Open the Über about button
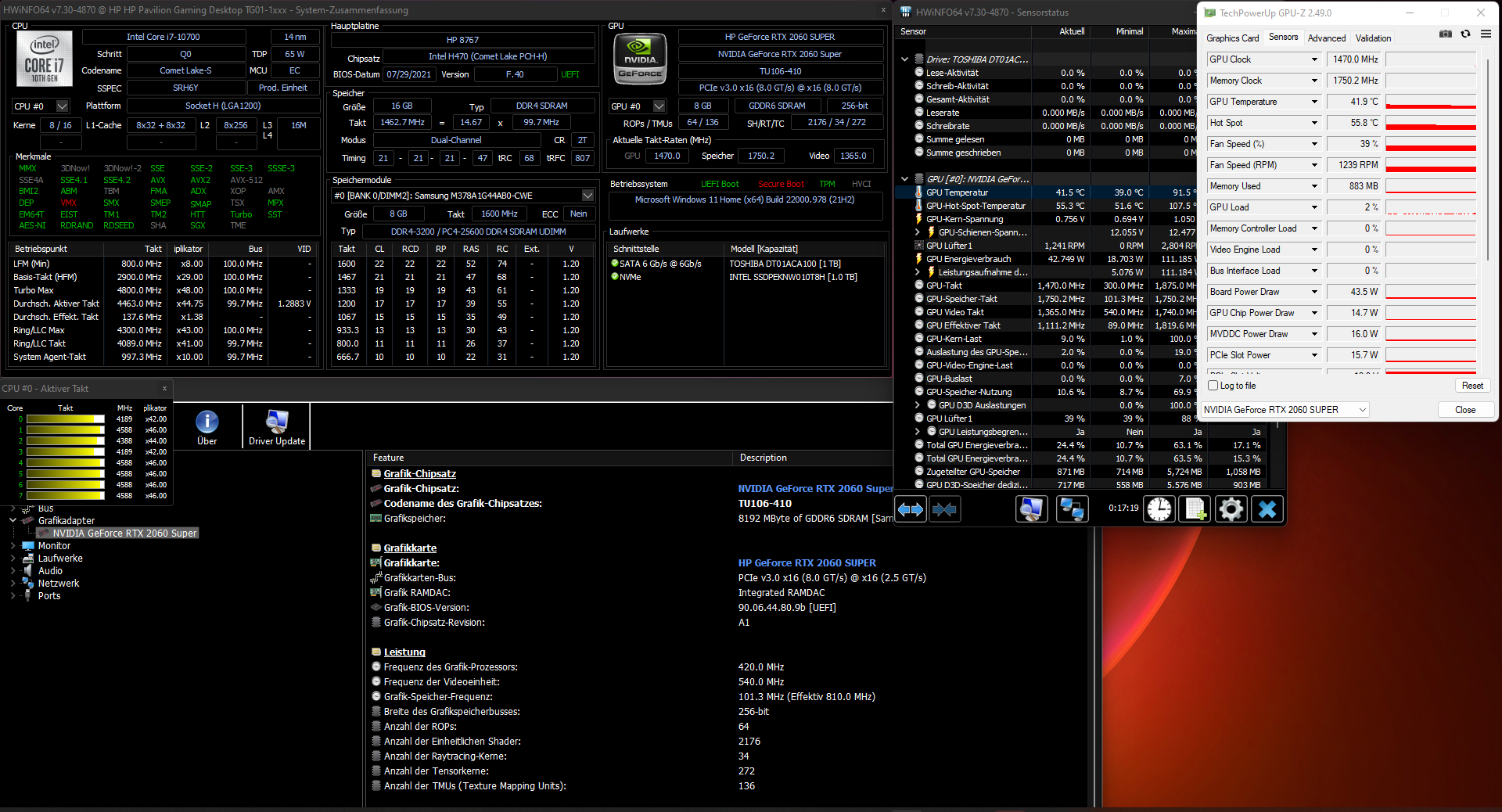 coord(207,428)
